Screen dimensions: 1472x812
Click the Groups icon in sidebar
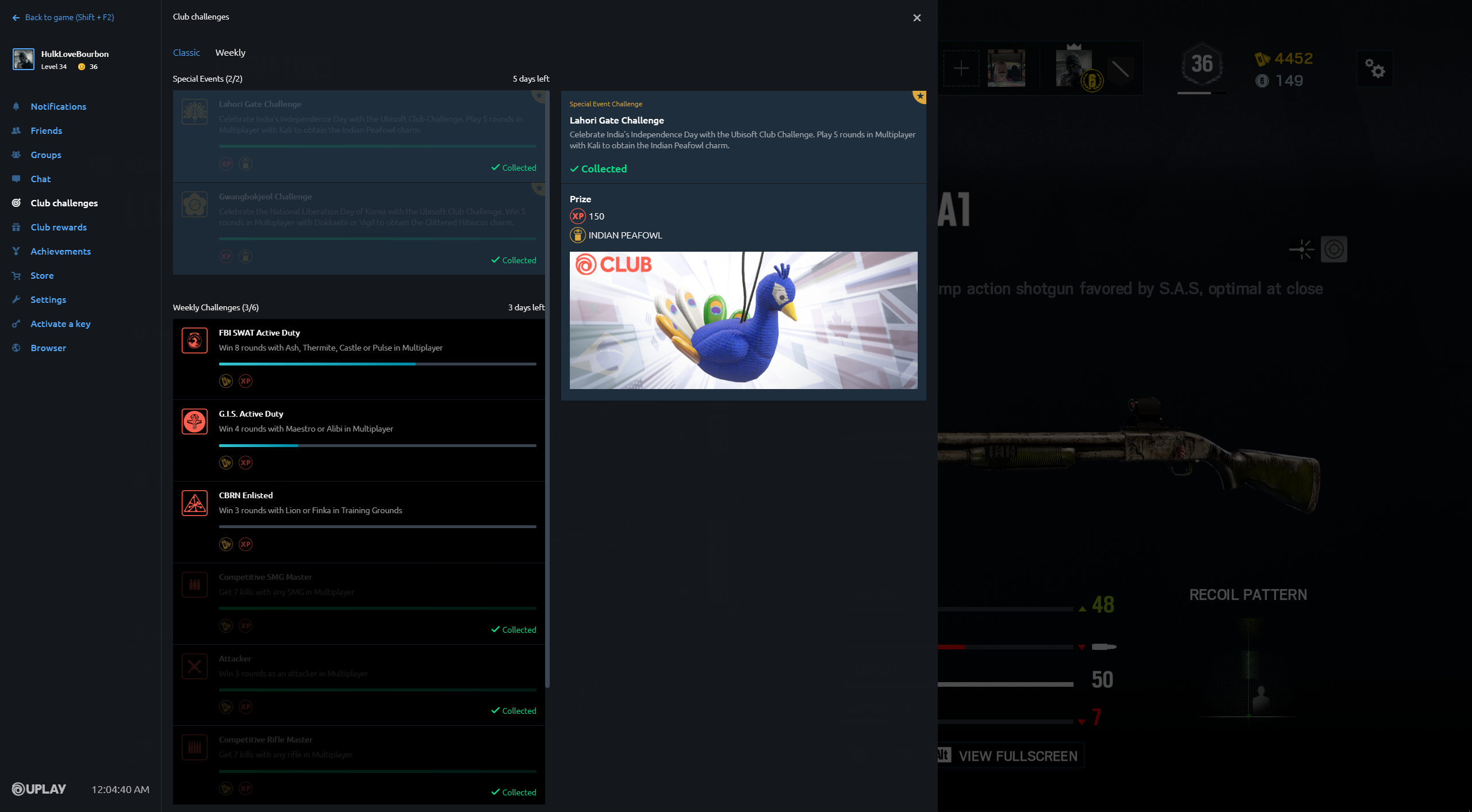click(x=16, y=155)
